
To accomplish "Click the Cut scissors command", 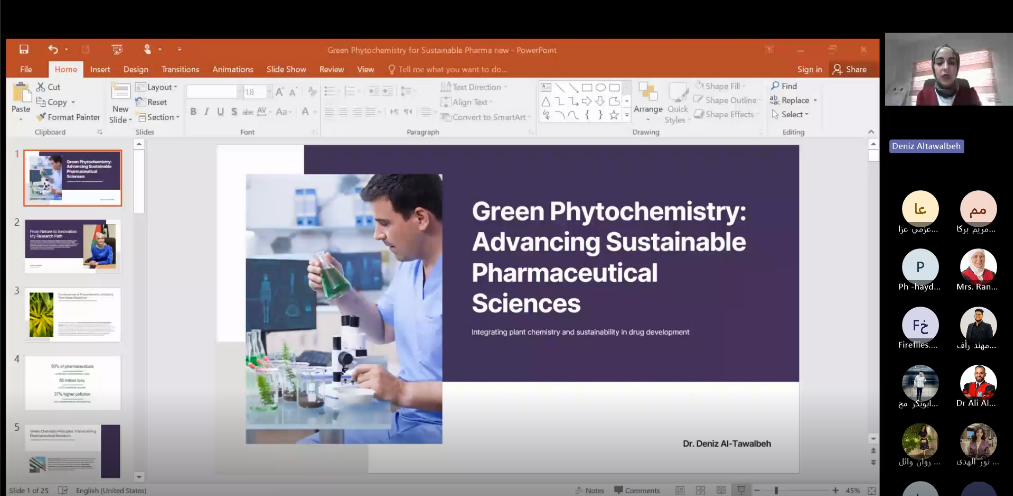I will [47, 87].
